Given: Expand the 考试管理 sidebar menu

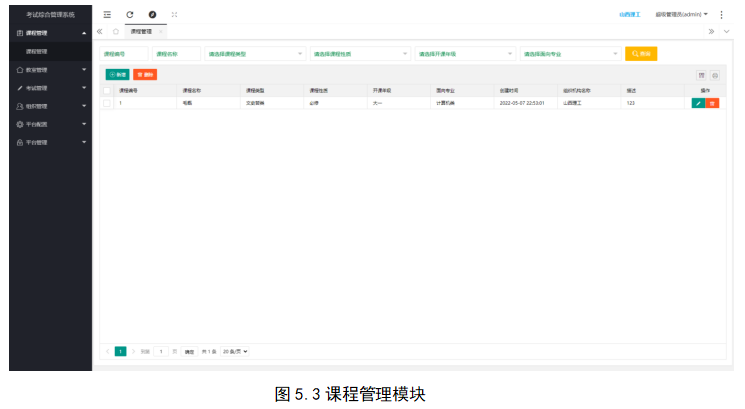Looking at the screenshot, I should [50, 88].
